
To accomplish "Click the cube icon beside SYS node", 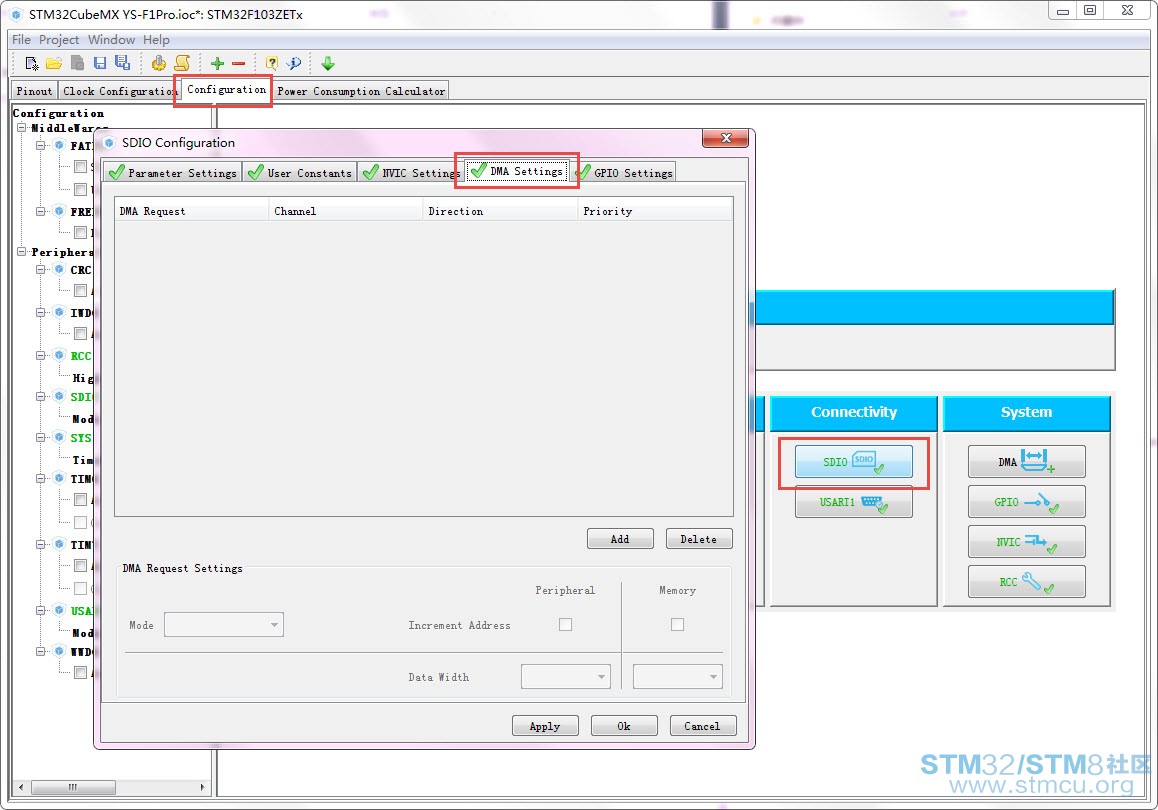I will point(59,437).
